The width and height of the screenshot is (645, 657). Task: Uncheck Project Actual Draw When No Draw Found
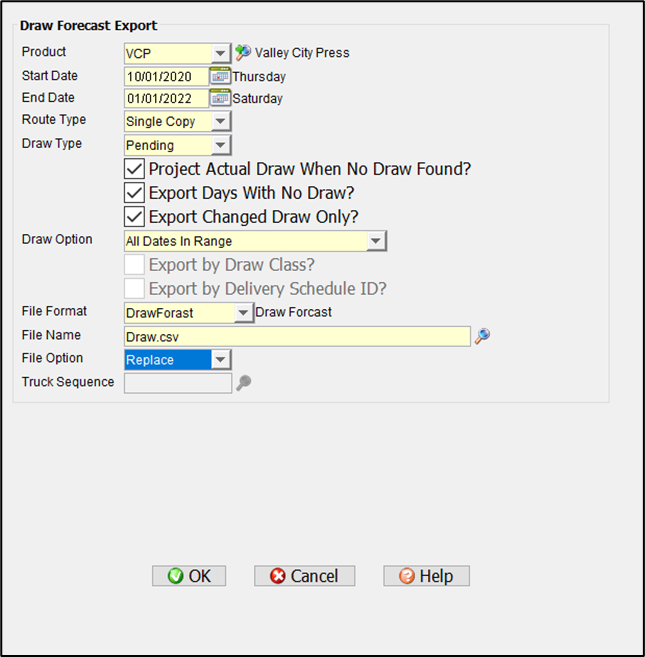(135, 169)
